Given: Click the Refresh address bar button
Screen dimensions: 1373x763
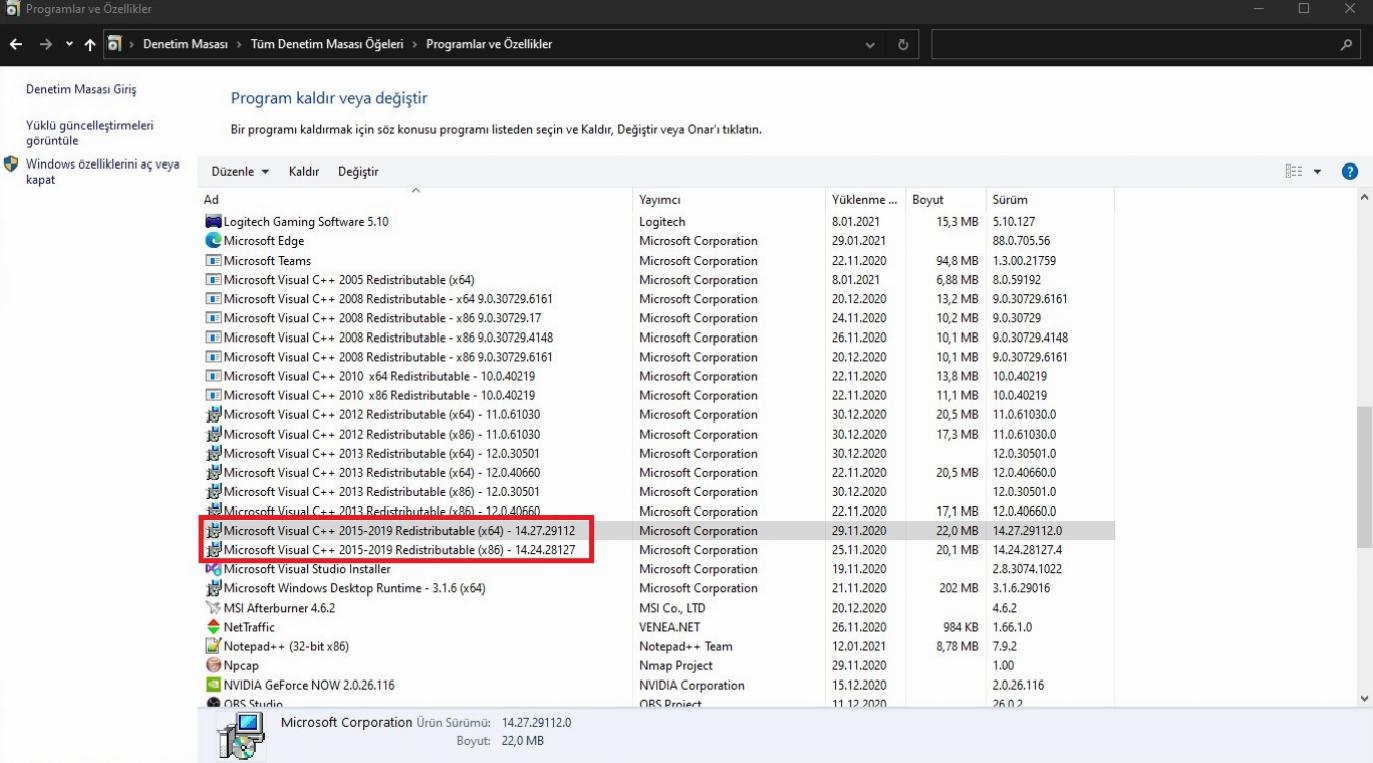Looking at the screenshot, I should [x=903, y=45].
